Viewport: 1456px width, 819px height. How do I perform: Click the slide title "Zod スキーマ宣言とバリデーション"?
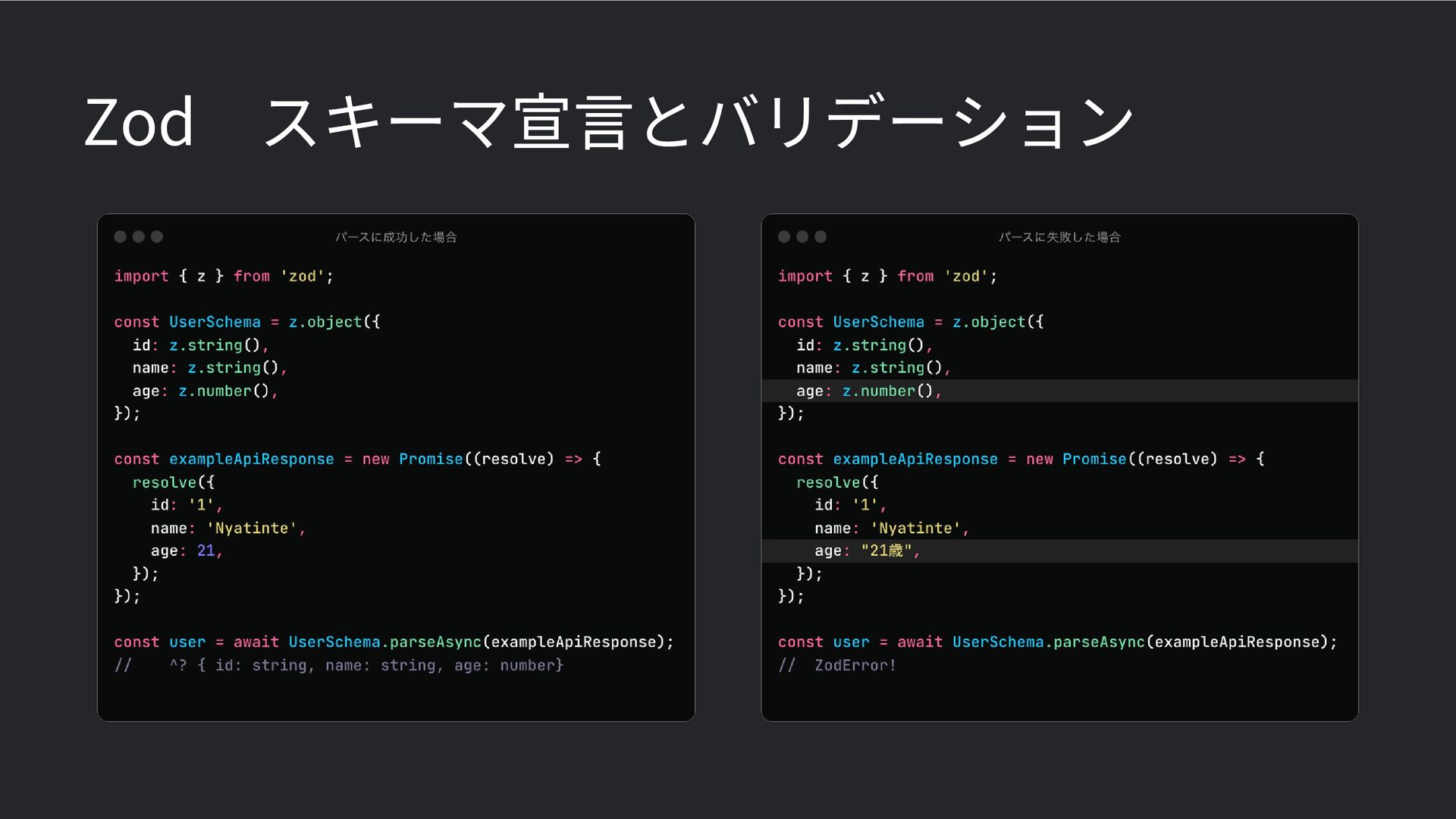[x=609, y=121]
